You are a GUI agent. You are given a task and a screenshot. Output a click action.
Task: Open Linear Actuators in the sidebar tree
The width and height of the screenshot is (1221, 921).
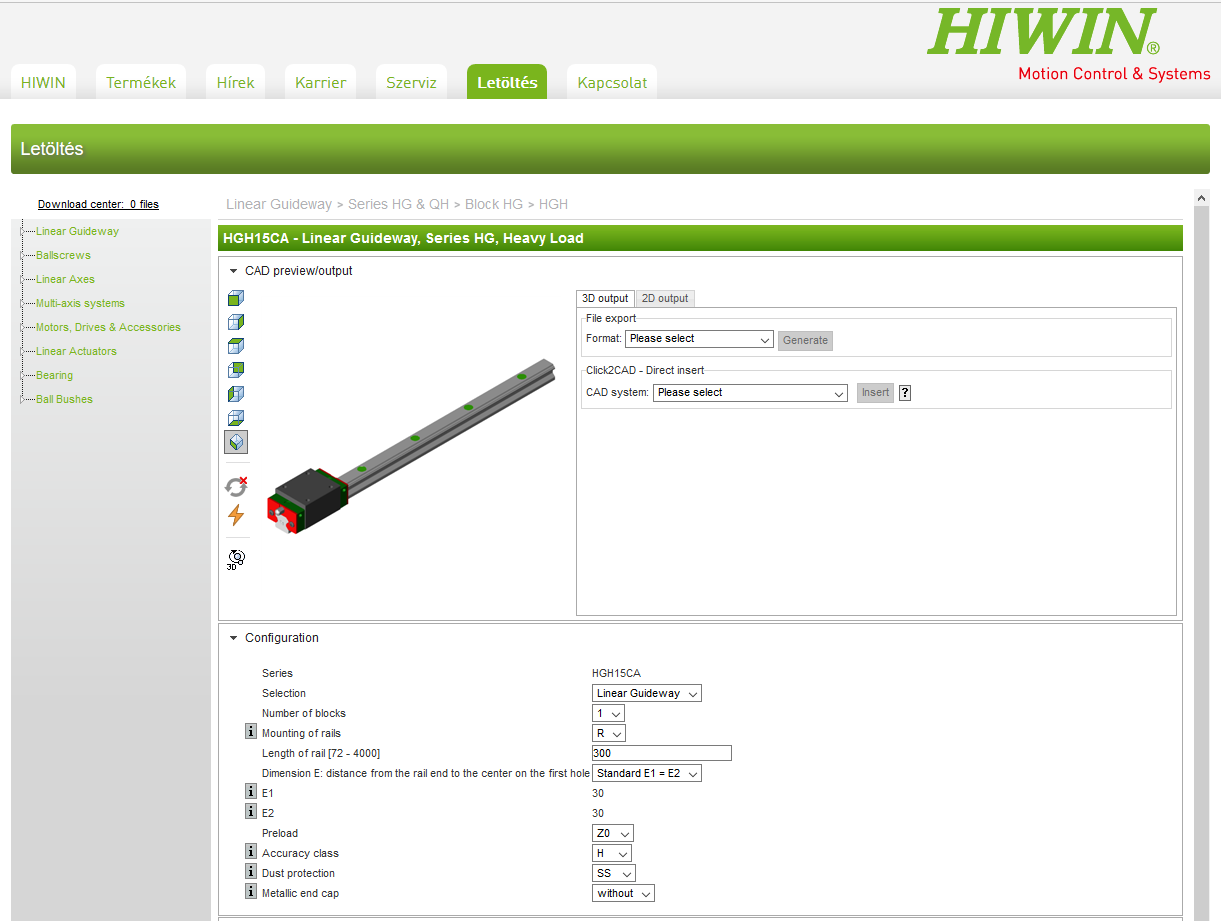76,351
